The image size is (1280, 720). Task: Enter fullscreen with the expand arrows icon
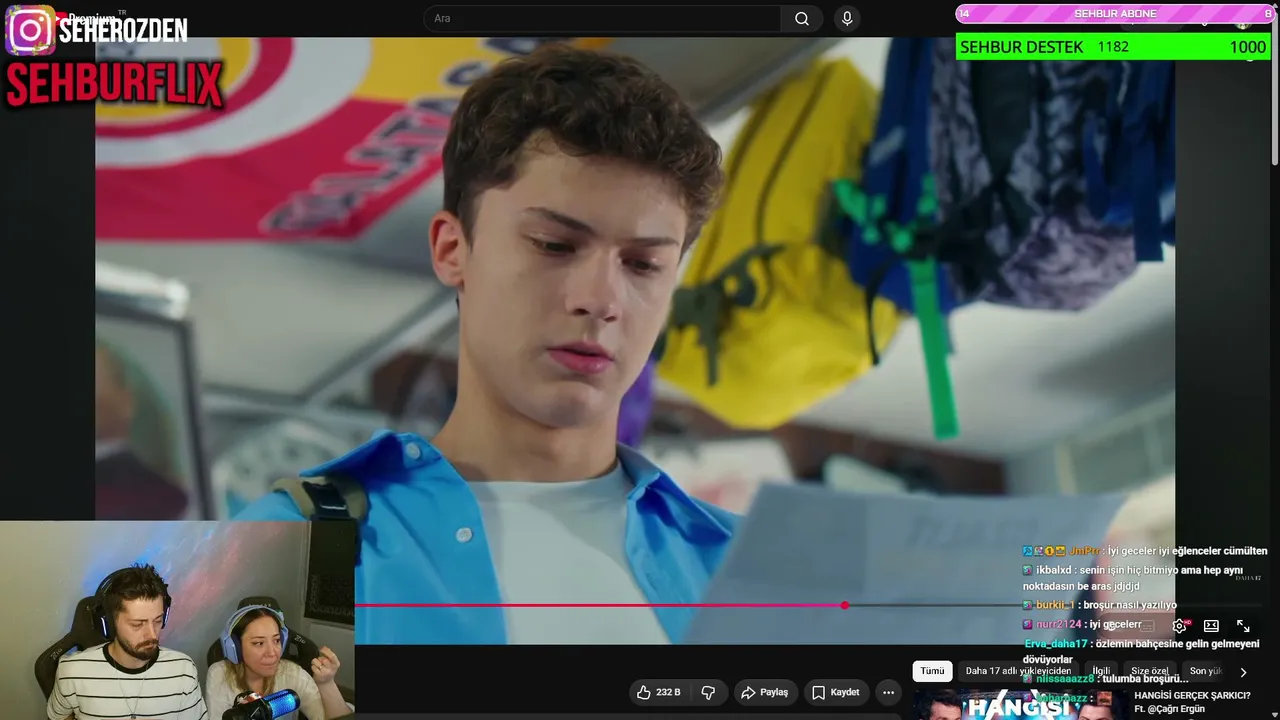tap(1243, 626)
